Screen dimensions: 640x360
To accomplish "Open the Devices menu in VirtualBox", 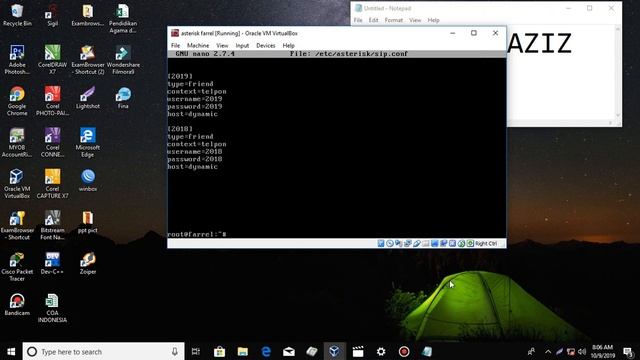I will pyautogui.click(x=266, y=45).
